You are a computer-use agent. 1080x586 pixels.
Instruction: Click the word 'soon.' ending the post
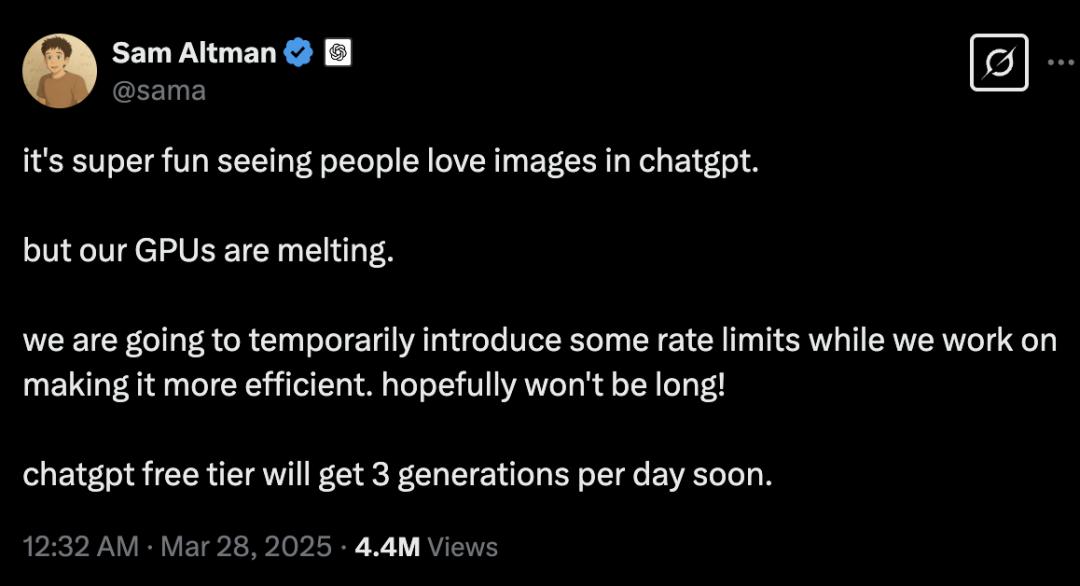[x=732, y=475]
